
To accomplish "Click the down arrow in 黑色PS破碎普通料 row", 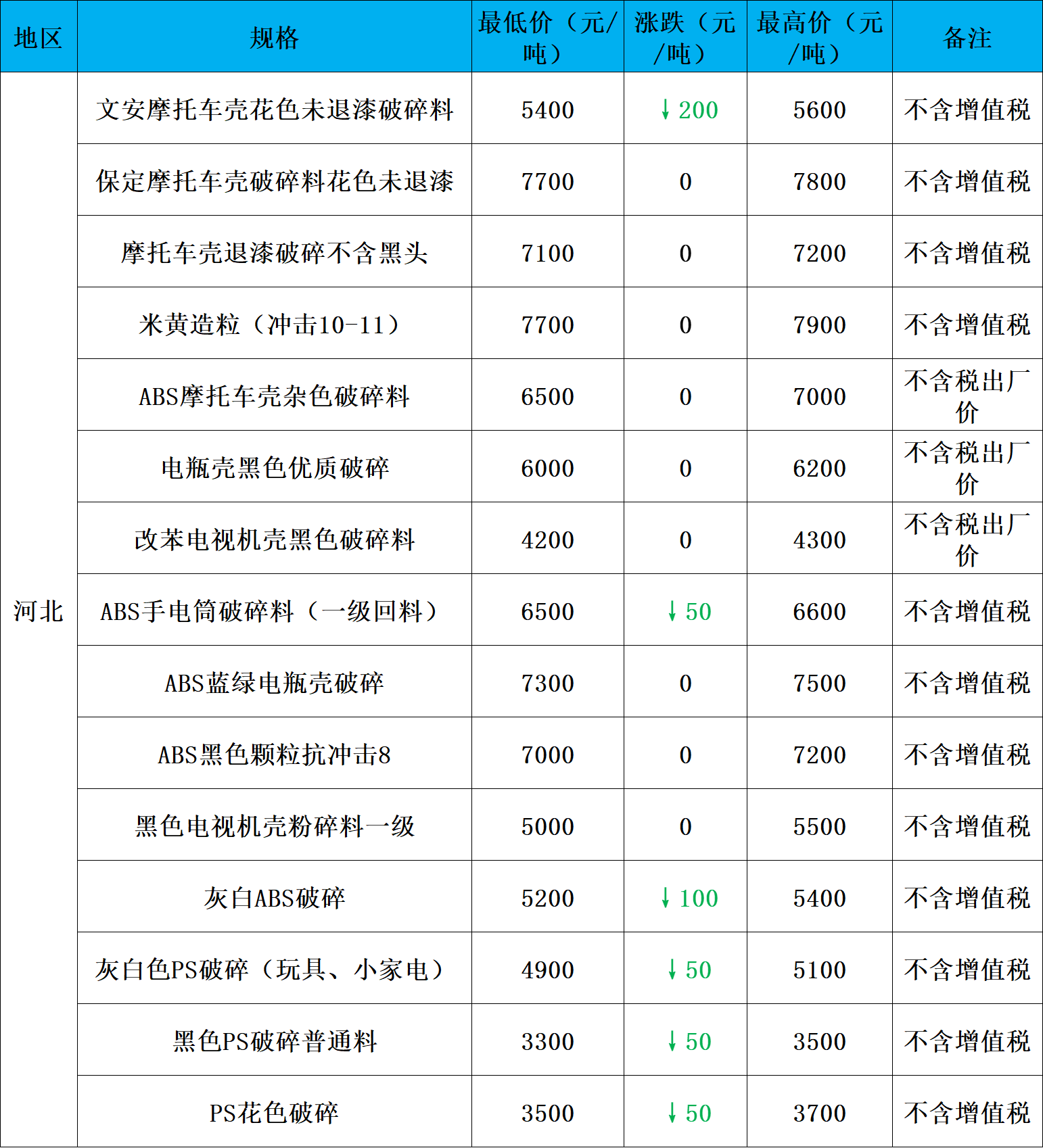I will (x=672, y=1041).
